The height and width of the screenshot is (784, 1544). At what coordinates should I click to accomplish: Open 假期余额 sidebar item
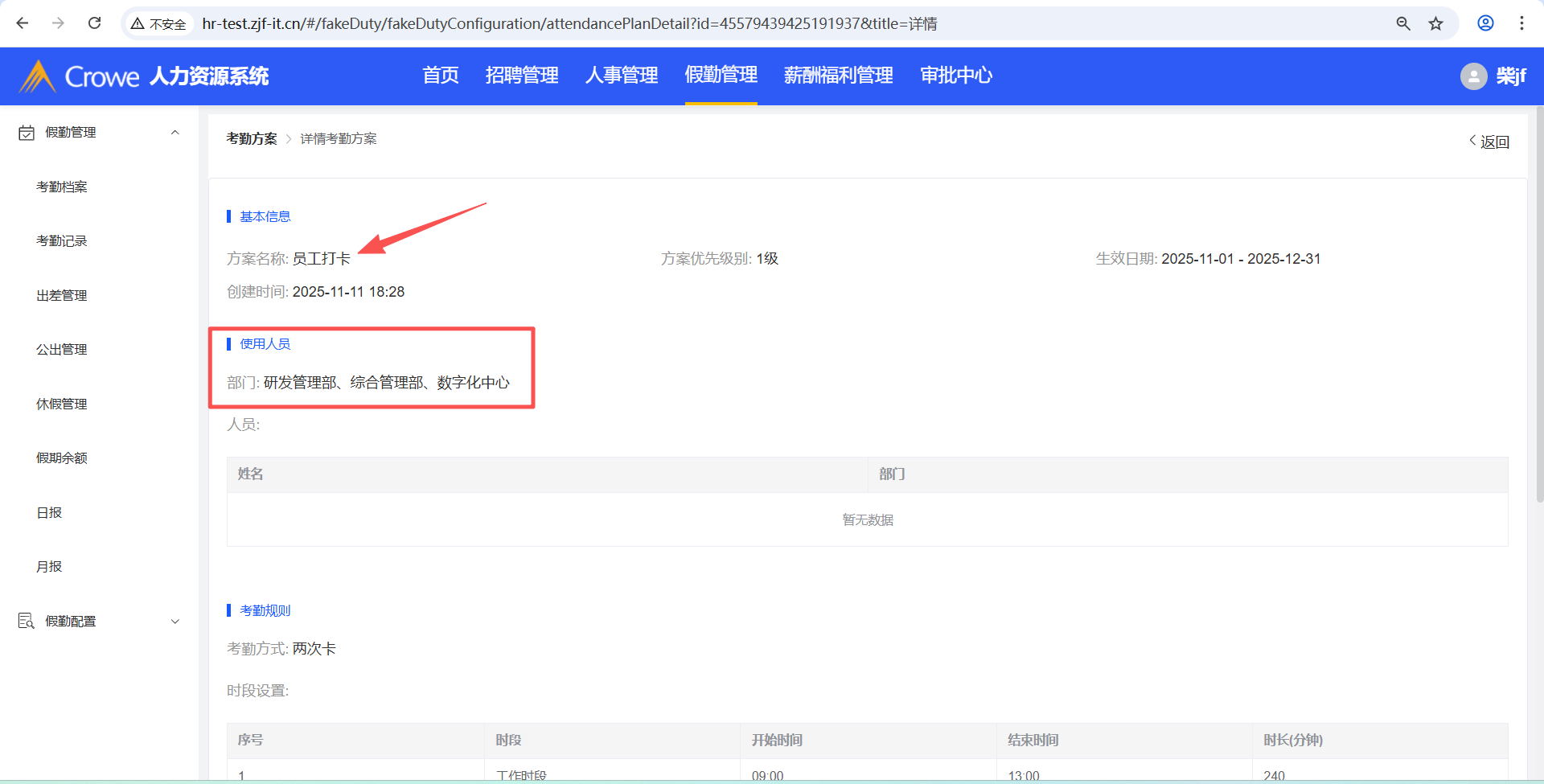(62, 458)
